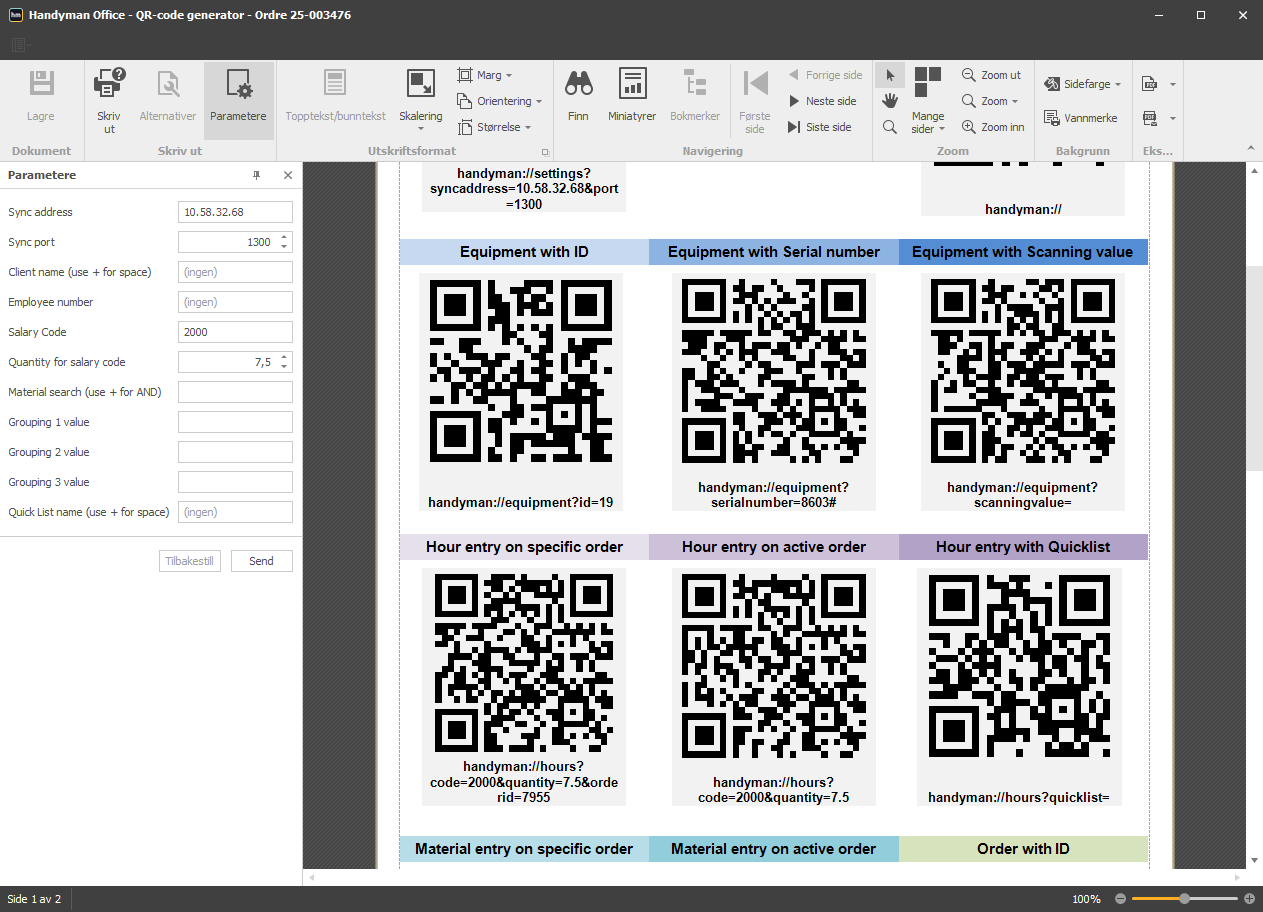The width and height of the screenshot is (1263, 912).
Task: Go to Neste side
Action: tap(823, 101)
